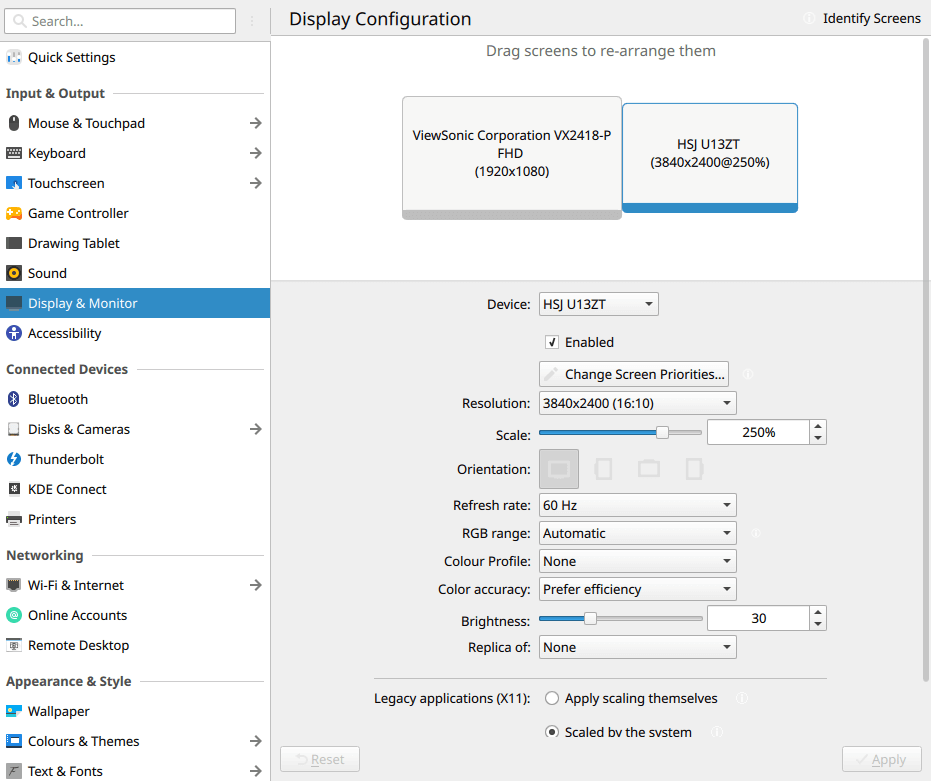
Task: Click info icon next to RGB range
Action: (755, 533)
